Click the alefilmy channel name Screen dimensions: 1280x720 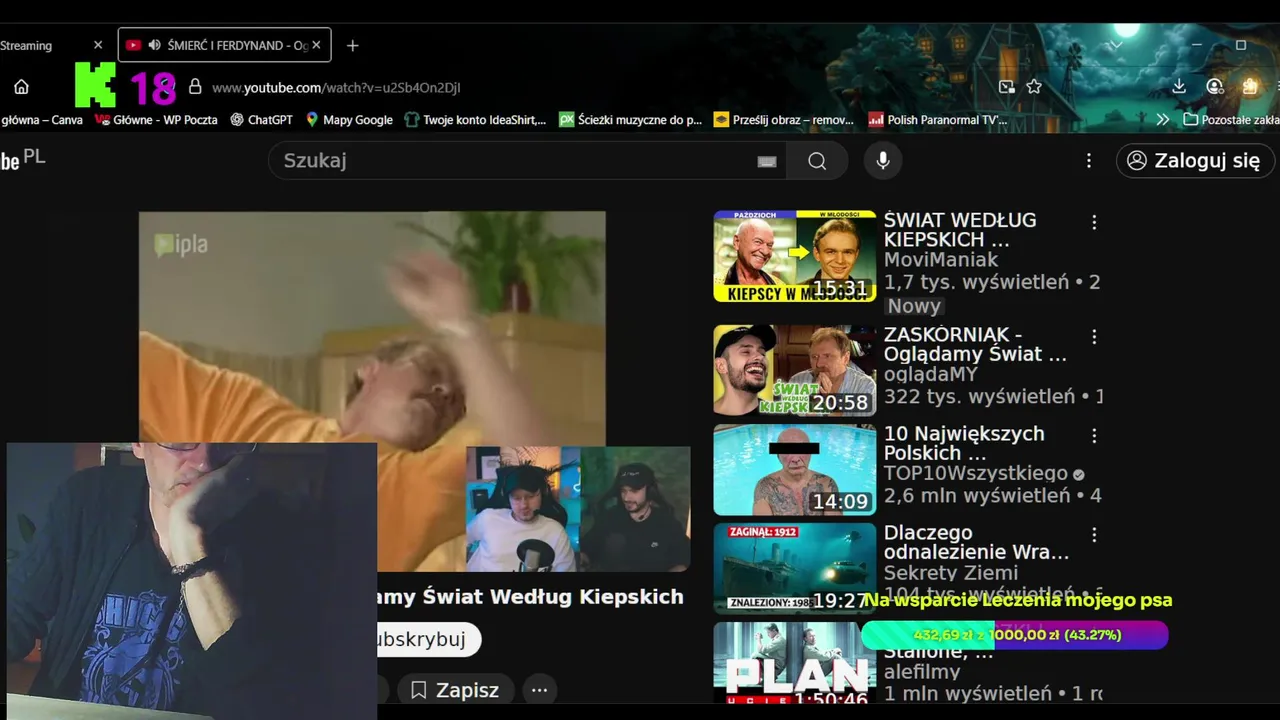923,673
